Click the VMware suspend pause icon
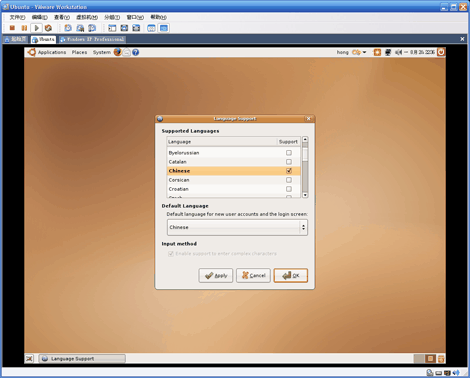The height and width of the screenshot is (378, 470). click(x=24, y=28)
